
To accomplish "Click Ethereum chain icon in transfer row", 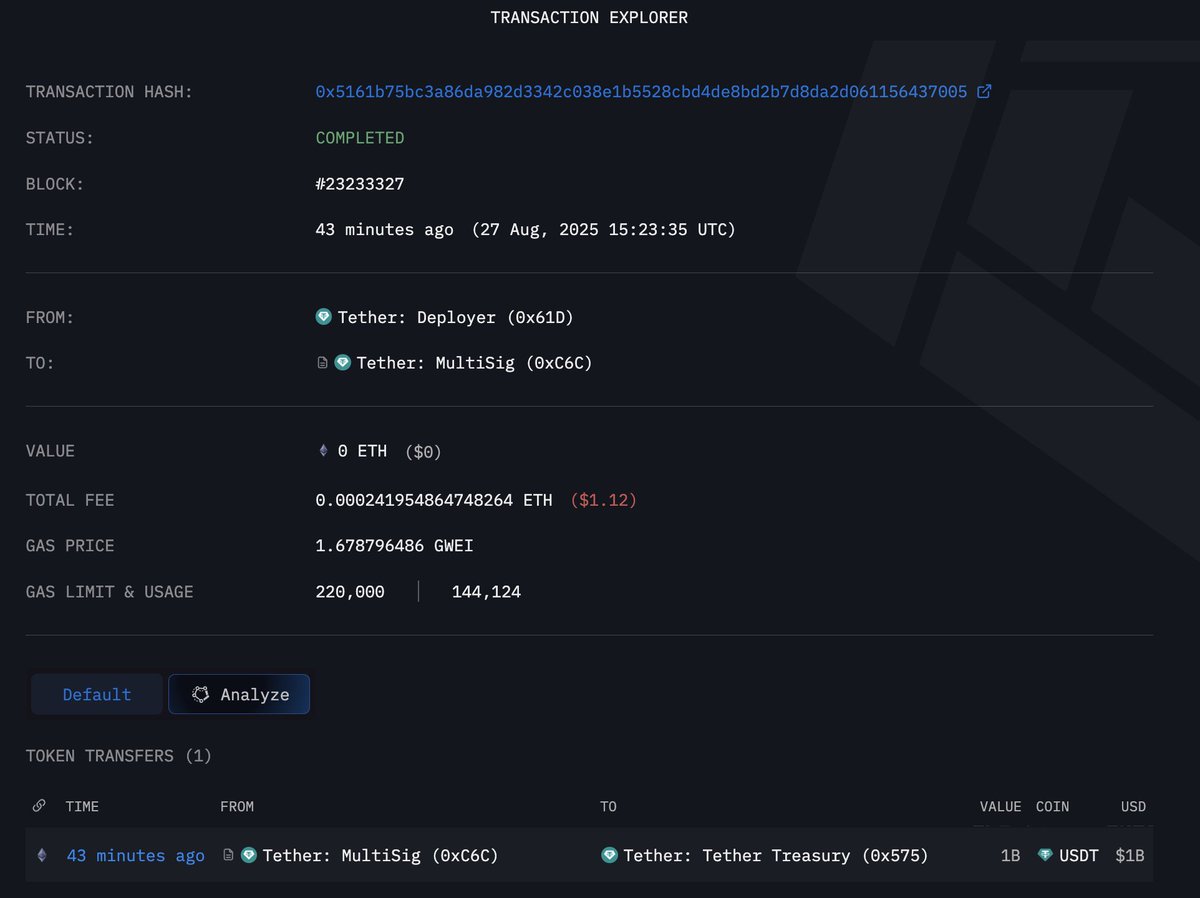I will (x=41, y=855).
